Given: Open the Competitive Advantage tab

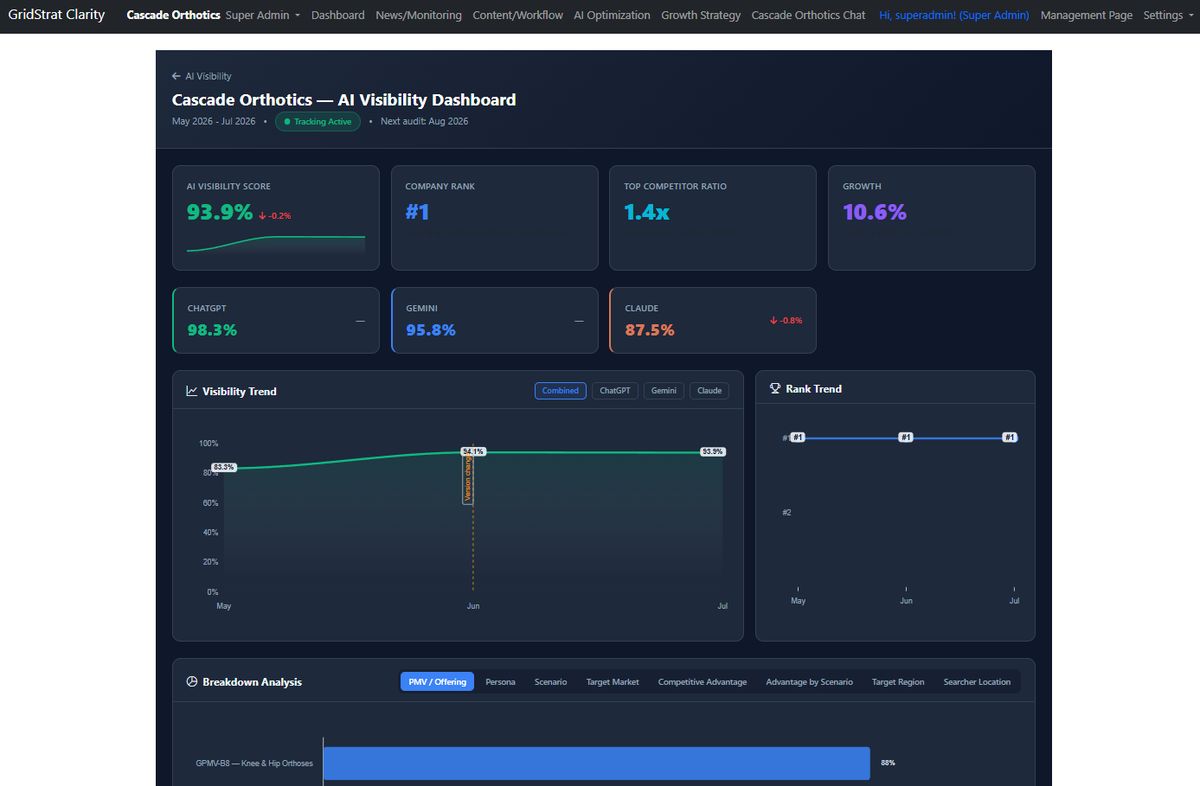Looking at the screenshot, I should pyautogui.click(x=702, y=682).
